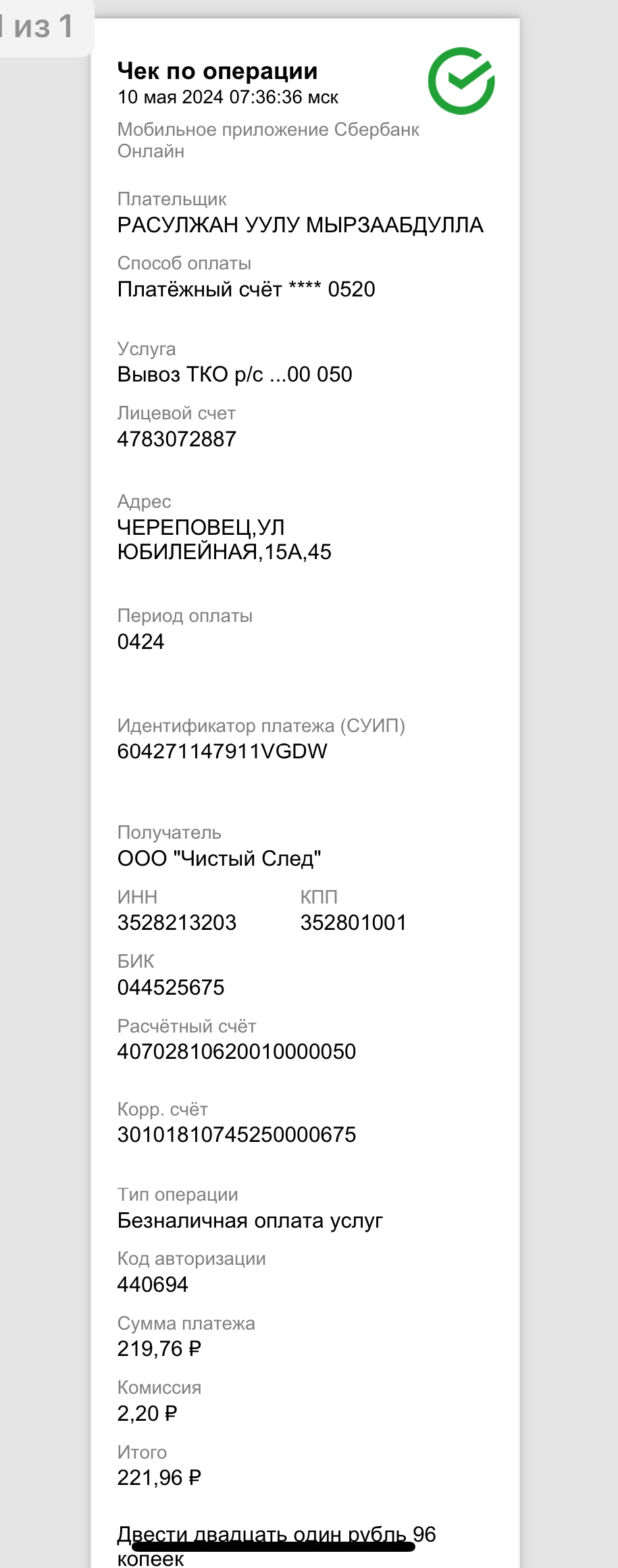Click the payer name РАСУЛЖАН УУЛУ МЫРЗААБДУЛЛА

coord(300,225)
